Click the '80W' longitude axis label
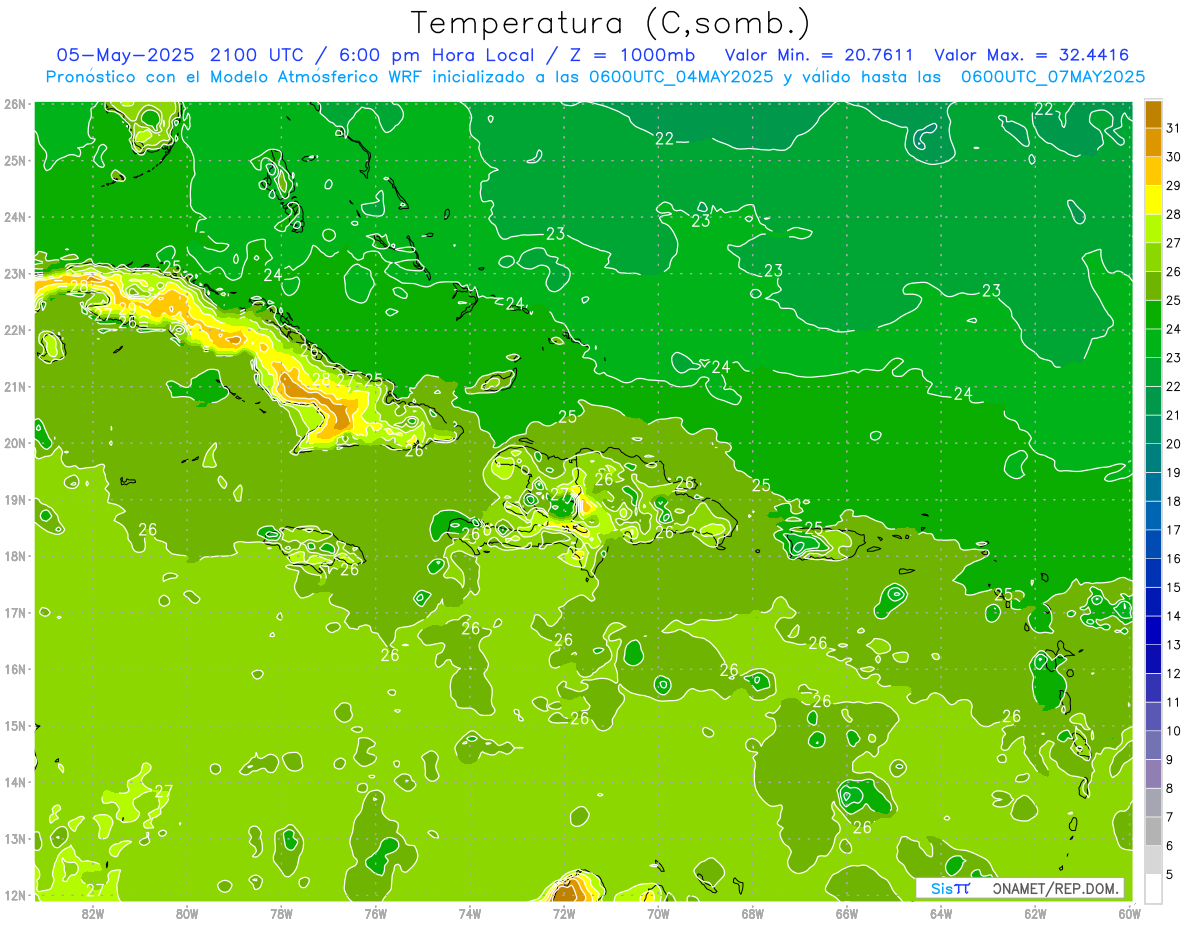Screen dimensions: 1200x927 (187, 913)
